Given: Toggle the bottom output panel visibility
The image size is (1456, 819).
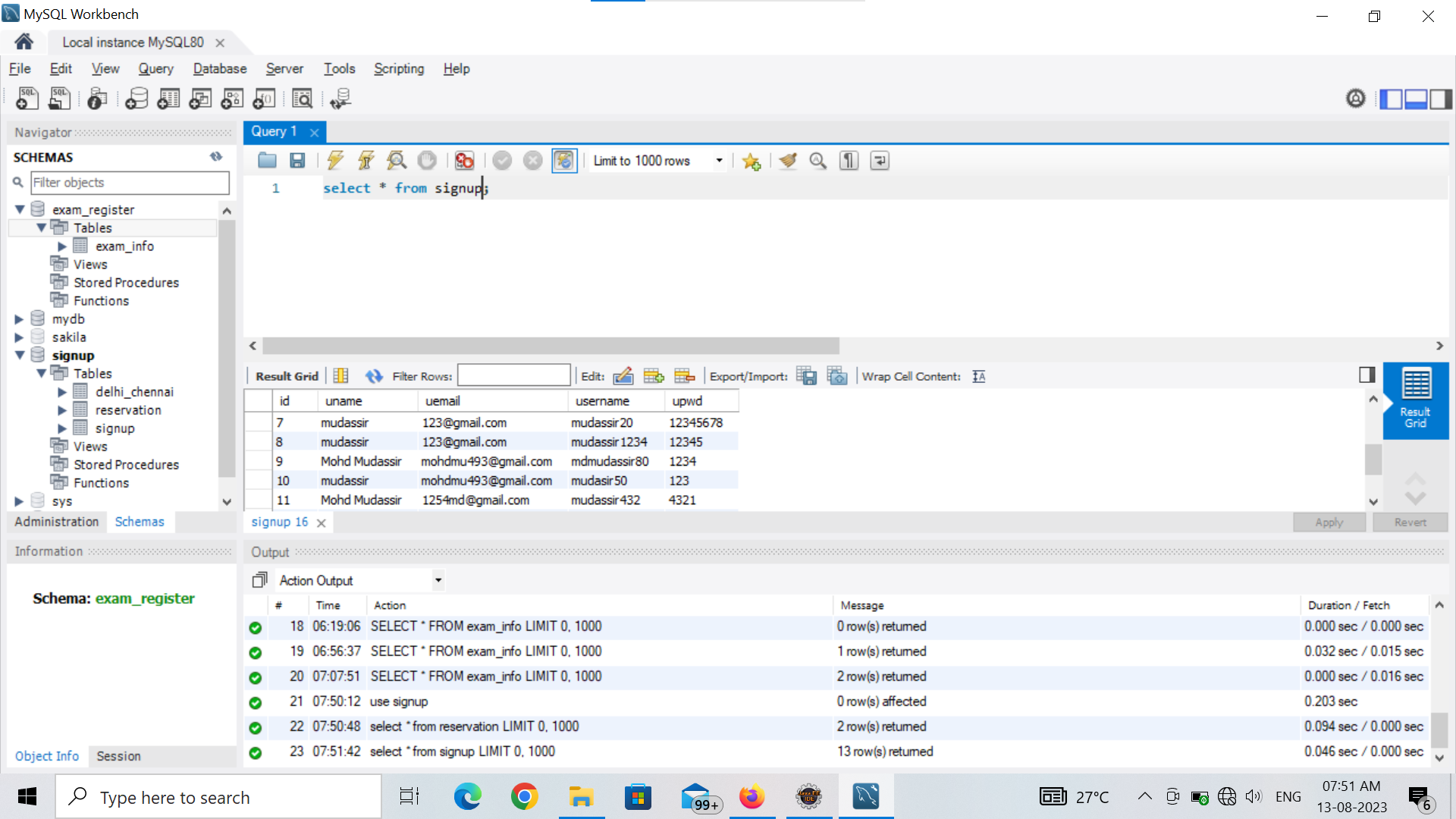Looking at the screenshot, I should click(x=1416, y=99).
